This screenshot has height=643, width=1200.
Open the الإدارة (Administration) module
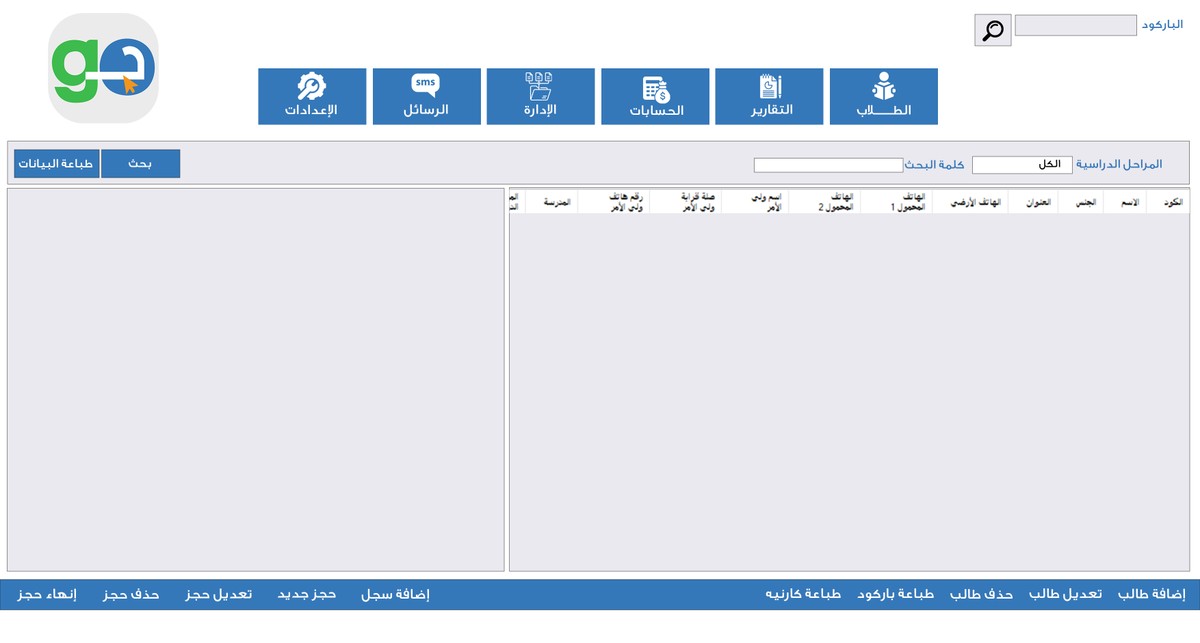[541, 96]
